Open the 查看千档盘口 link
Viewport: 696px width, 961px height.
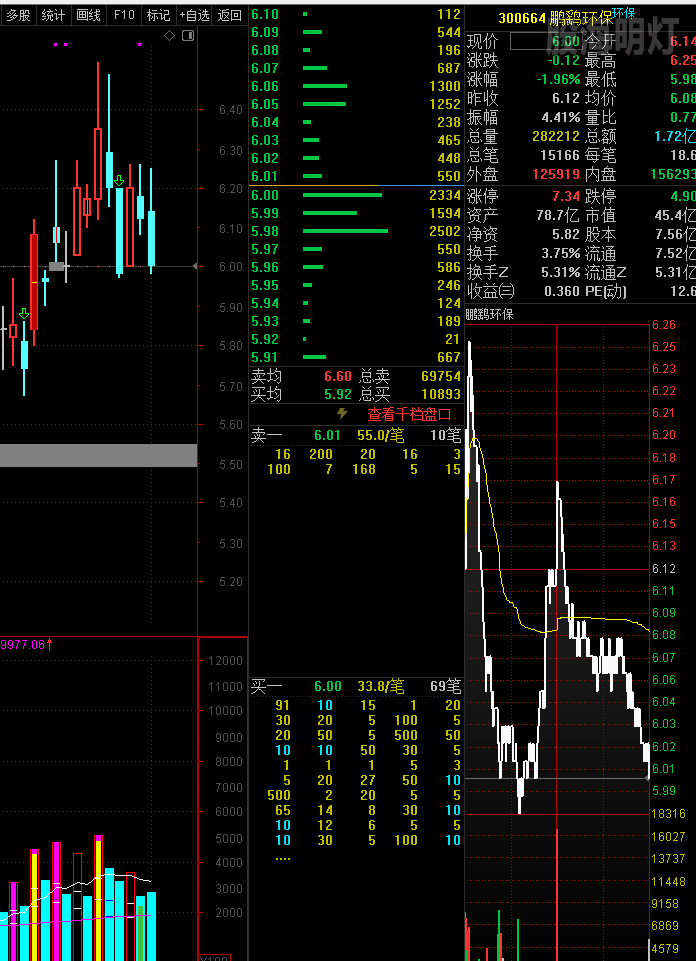click(x=409, y=414)
